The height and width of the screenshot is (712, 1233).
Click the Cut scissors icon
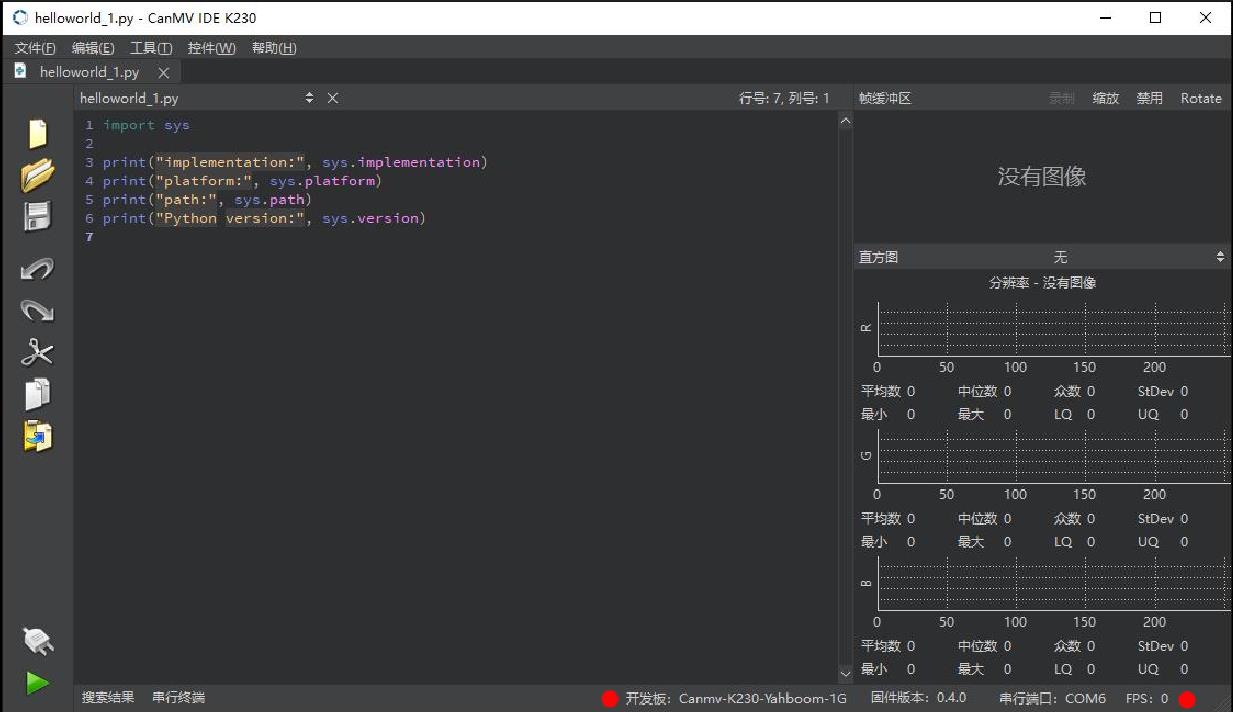37,352
